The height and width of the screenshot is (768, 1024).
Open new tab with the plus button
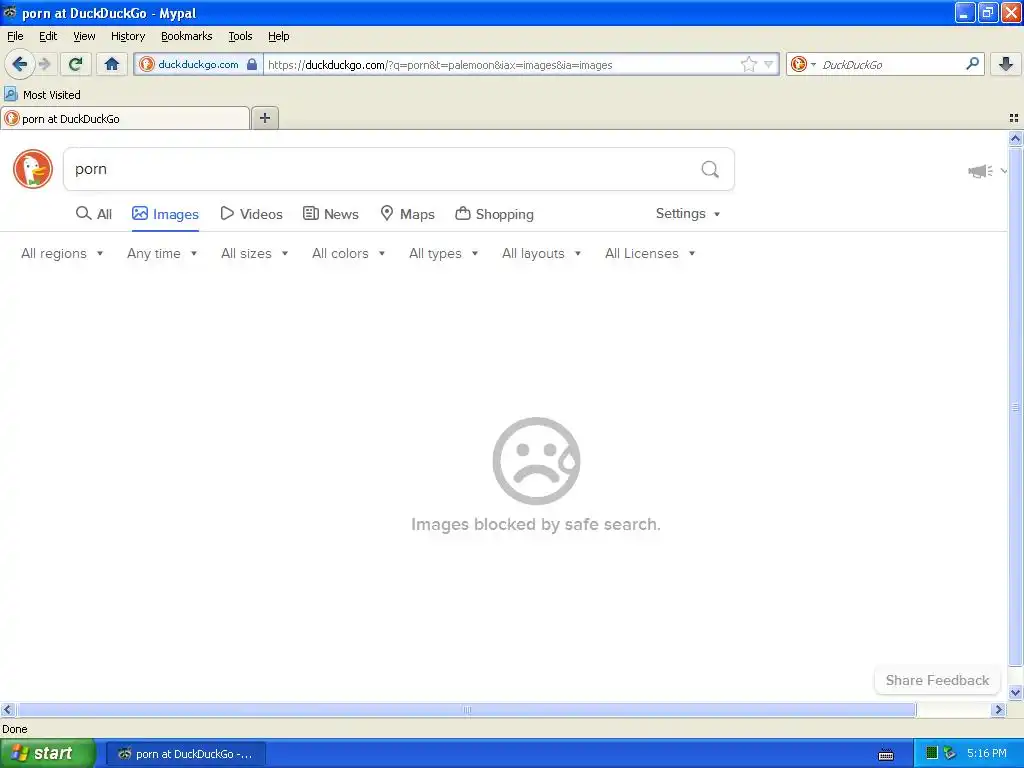click(264, 118)
